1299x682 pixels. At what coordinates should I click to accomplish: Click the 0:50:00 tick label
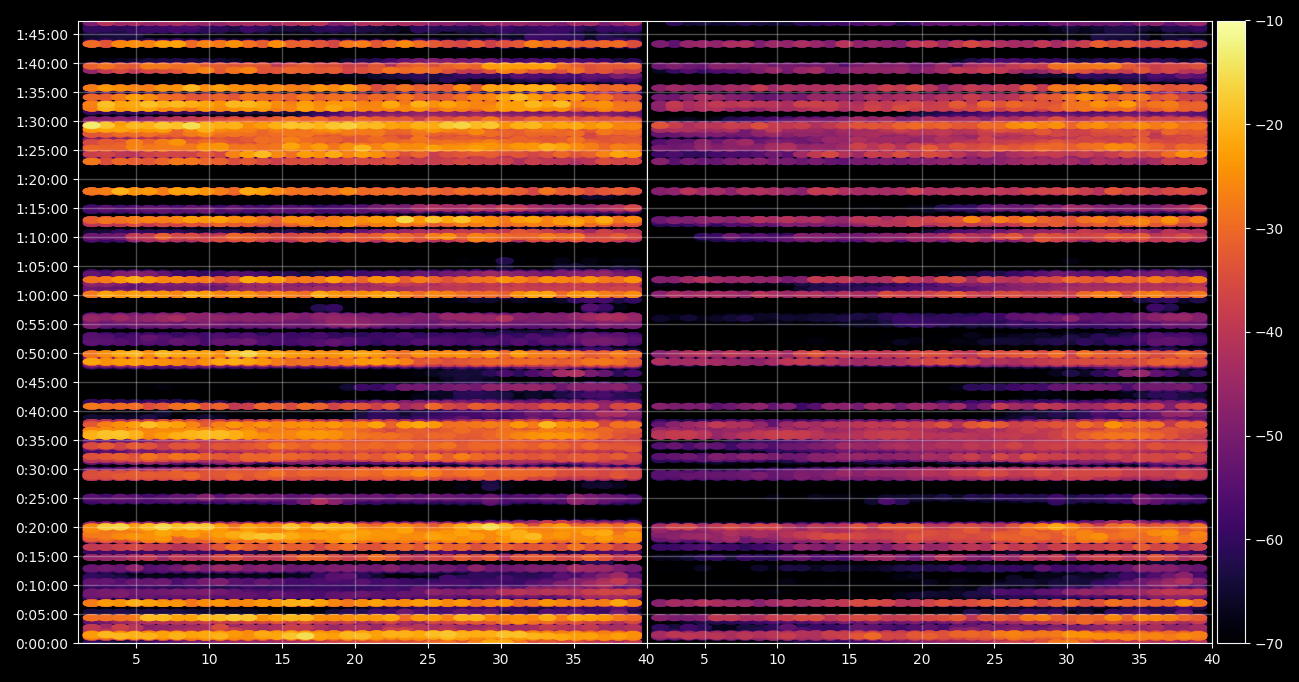pos(42,353)
